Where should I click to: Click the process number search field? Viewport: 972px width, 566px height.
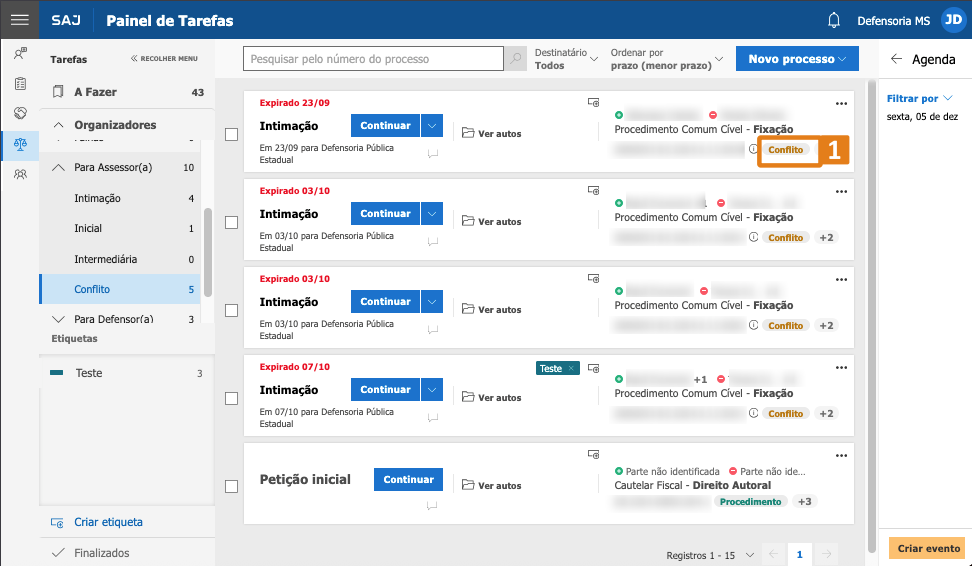pyautogui.click(x=373, y=59)
